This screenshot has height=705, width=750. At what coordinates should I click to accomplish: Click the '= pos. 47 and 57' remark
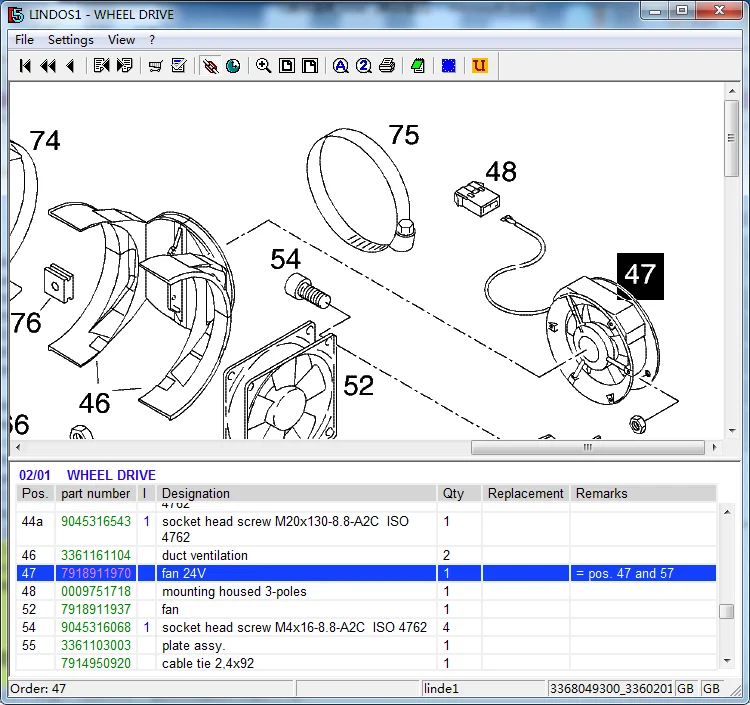coord(625,573)
